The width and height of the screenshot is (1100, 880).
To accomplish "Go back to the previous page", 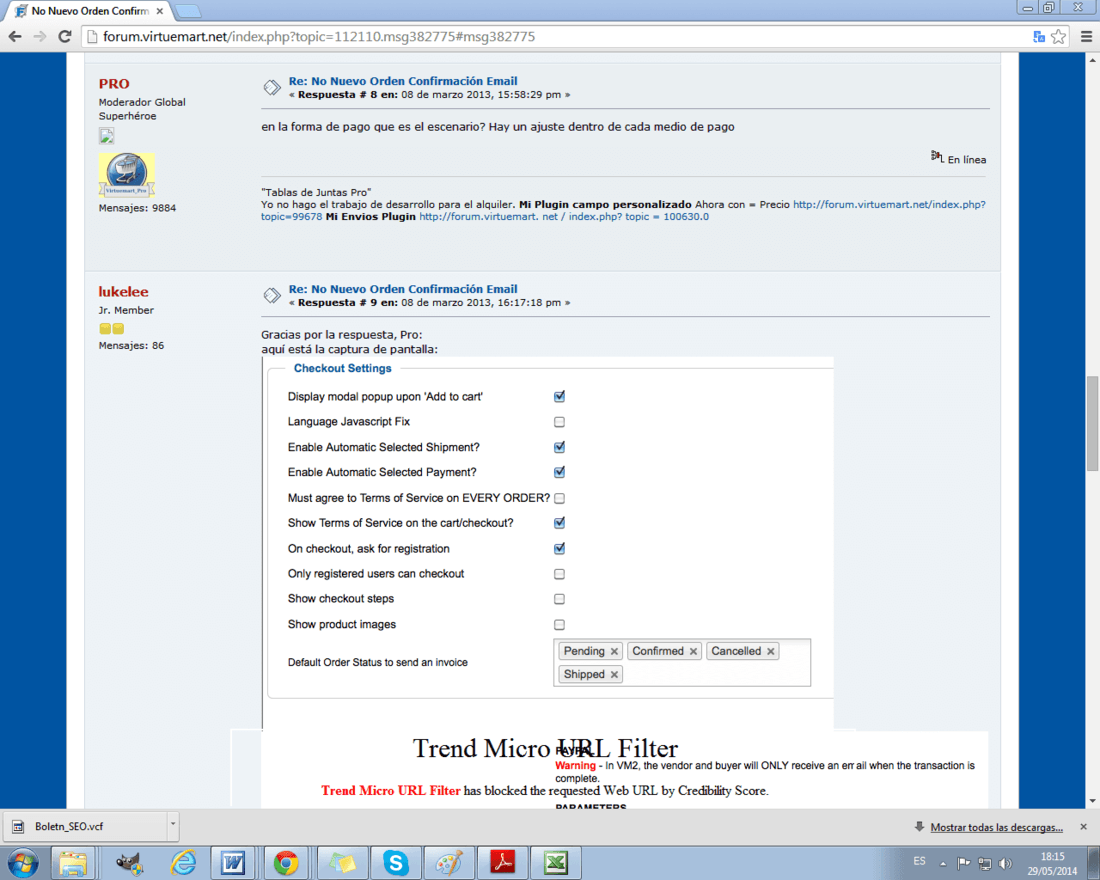I will (15, 36).
